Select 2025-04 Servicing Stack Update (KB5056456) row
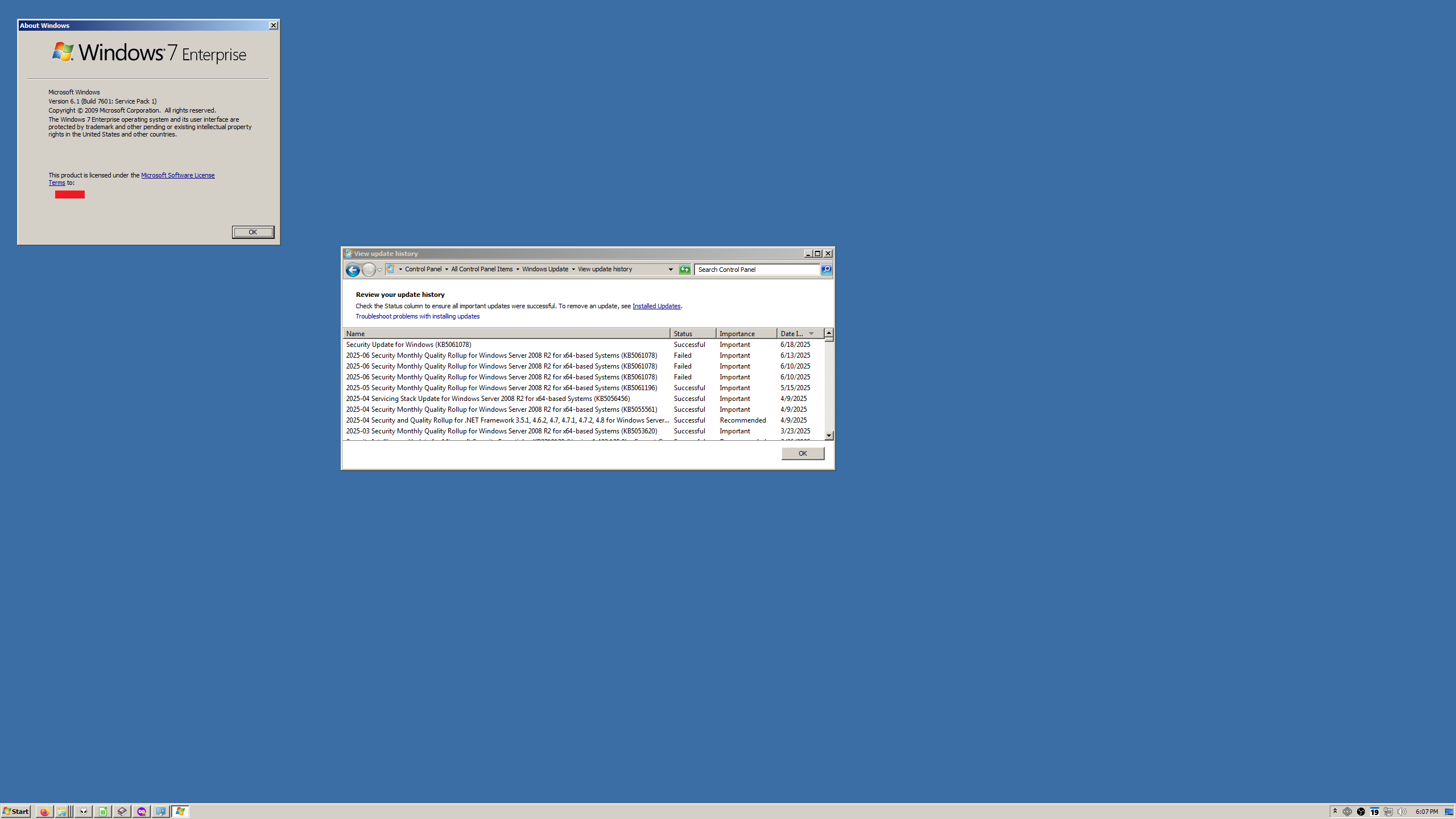The image size is (1456, 819). click(584, 399)
